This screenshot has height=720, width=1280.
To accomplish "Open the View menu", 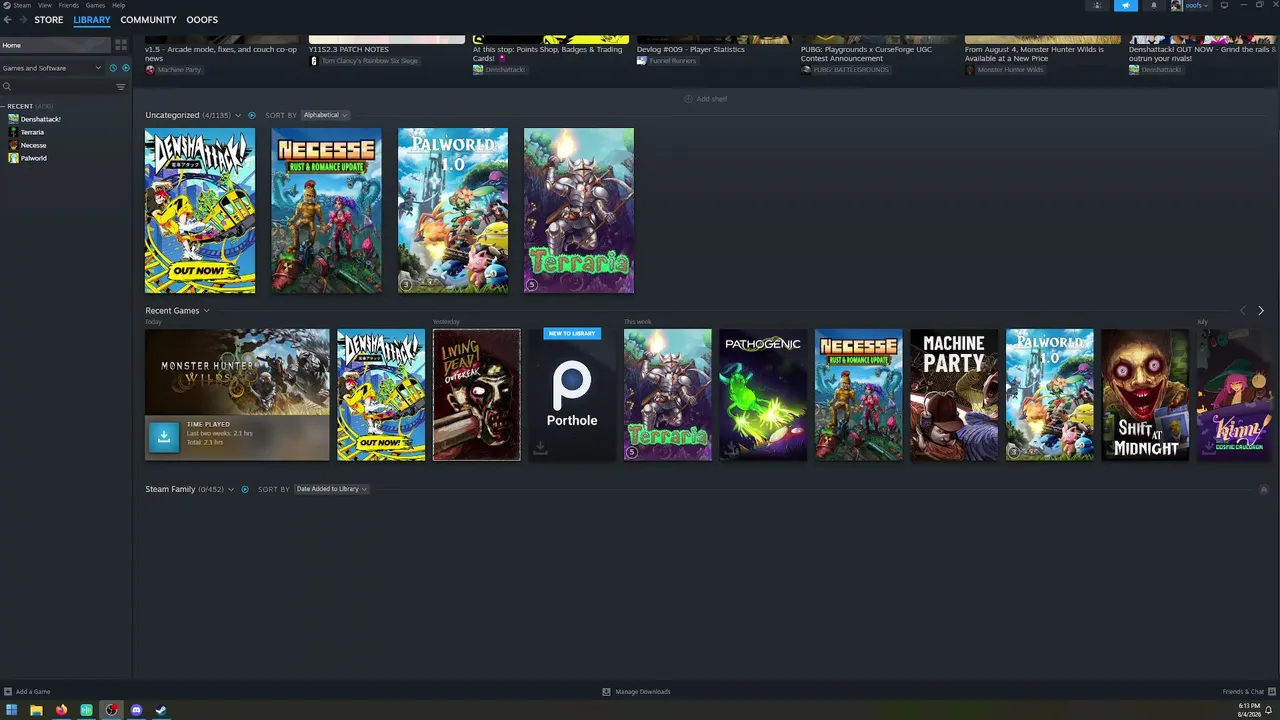I will [45, 5].
